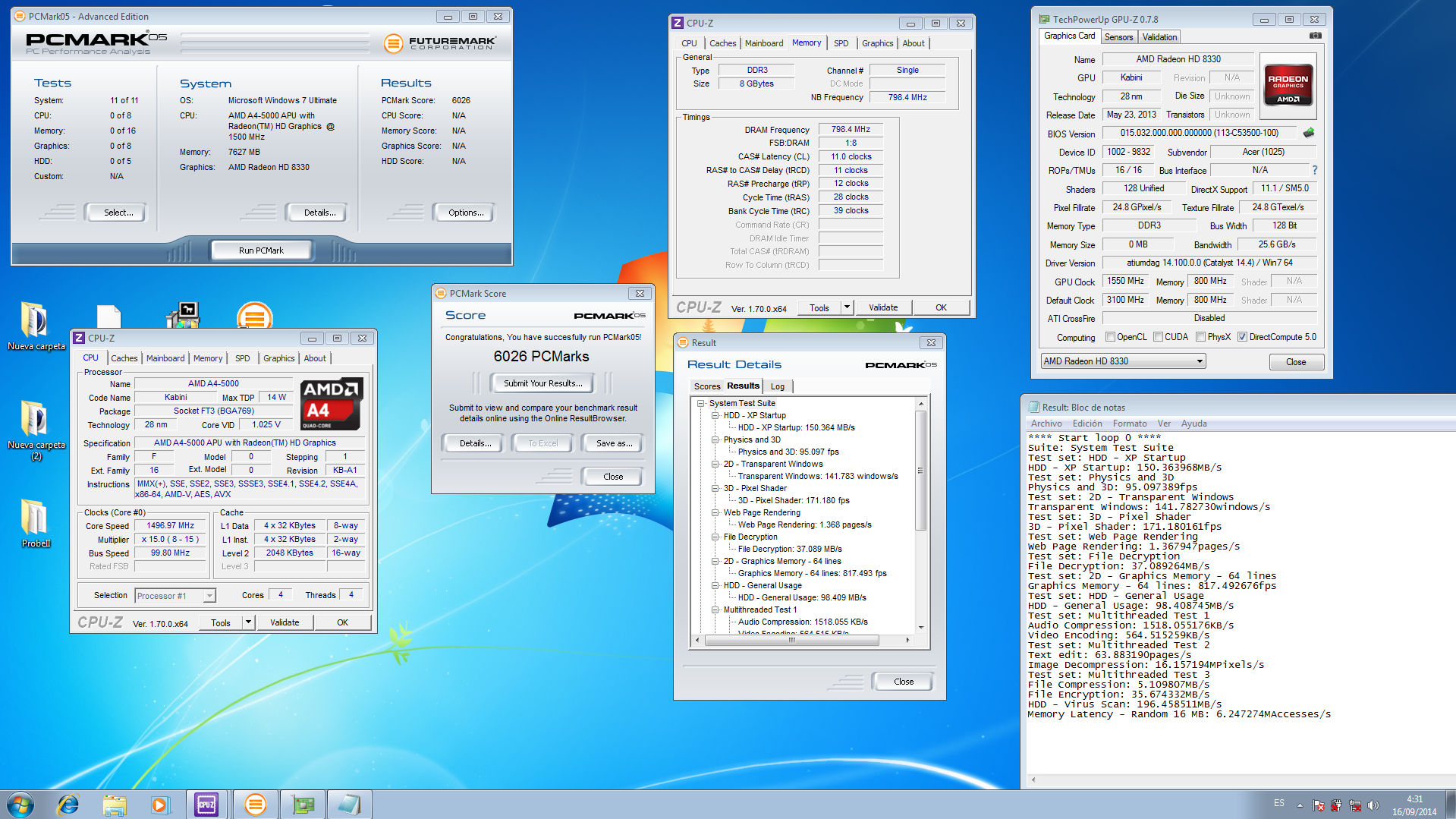Click scroll down arrow in Result tree
Viewport: 1456px width, 819px height.
pyautogui.click(x=920, y=628)
